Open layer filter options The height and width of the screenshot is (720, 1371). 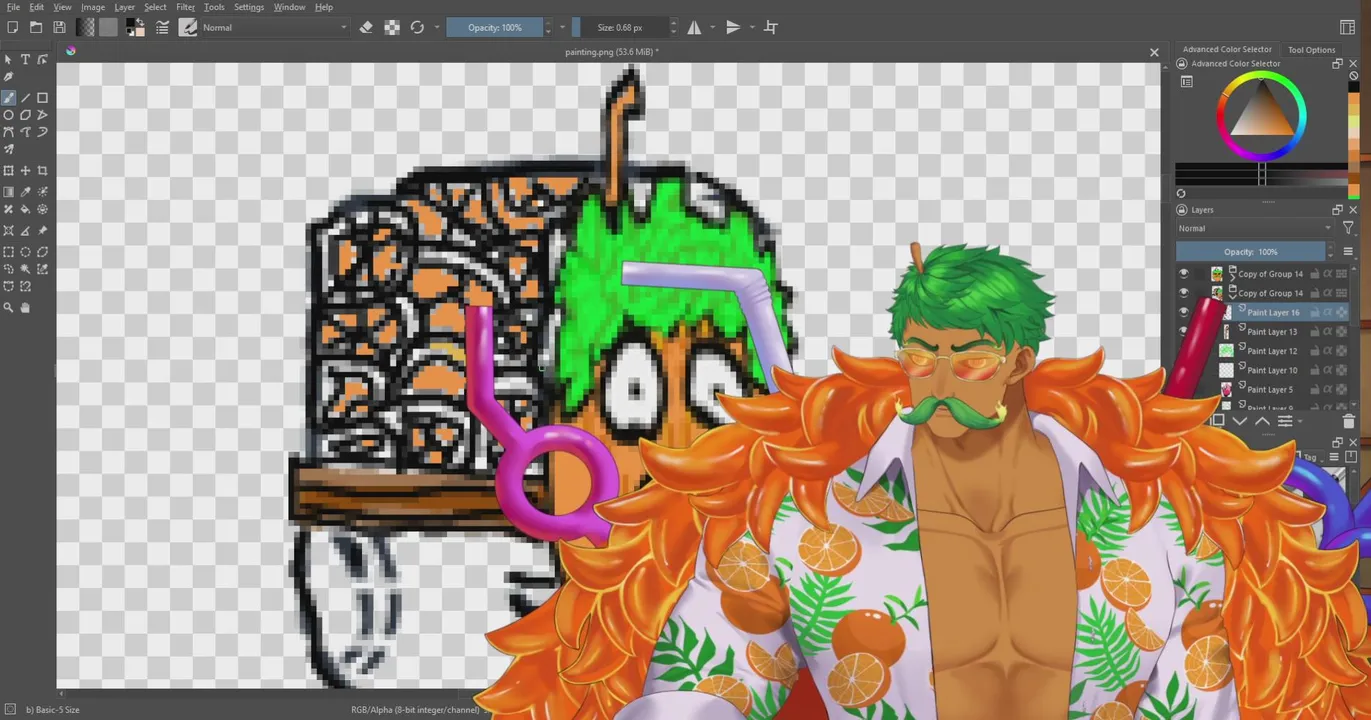click(x=1348, y=228)
